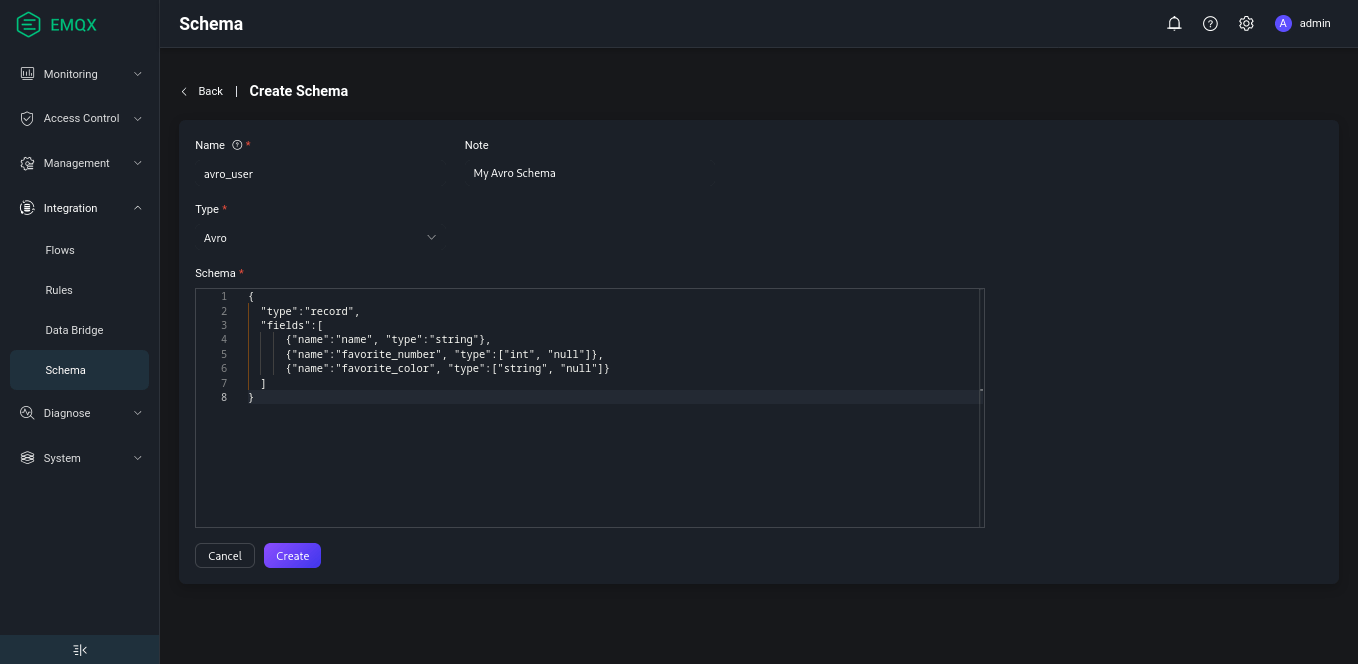Select Rules under Integration
Screen dimensions: 1358x664
pyautogui.click(x=59, y=290)
